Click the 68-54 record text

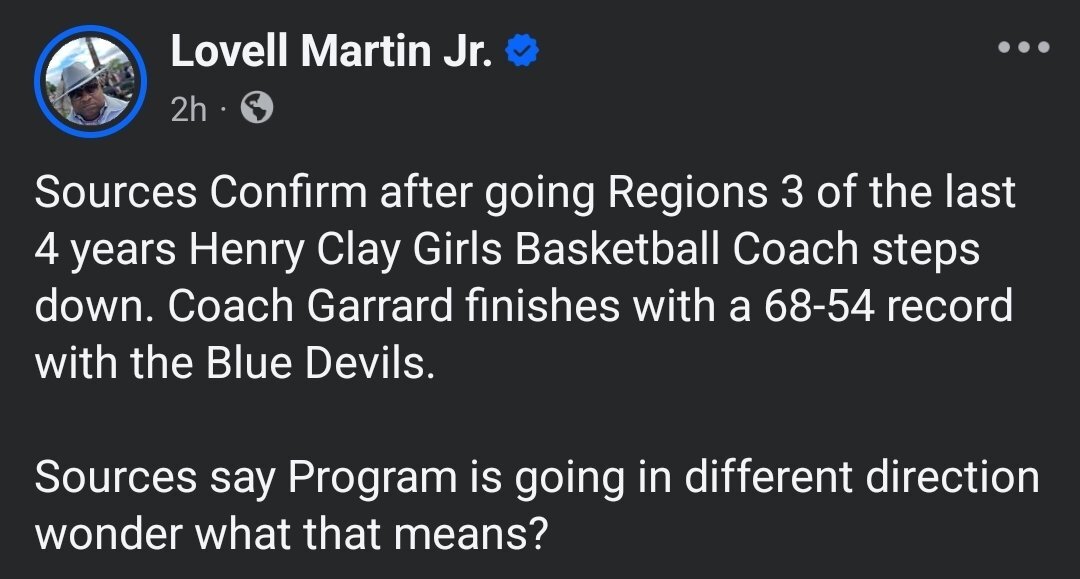tap(888, 305)
